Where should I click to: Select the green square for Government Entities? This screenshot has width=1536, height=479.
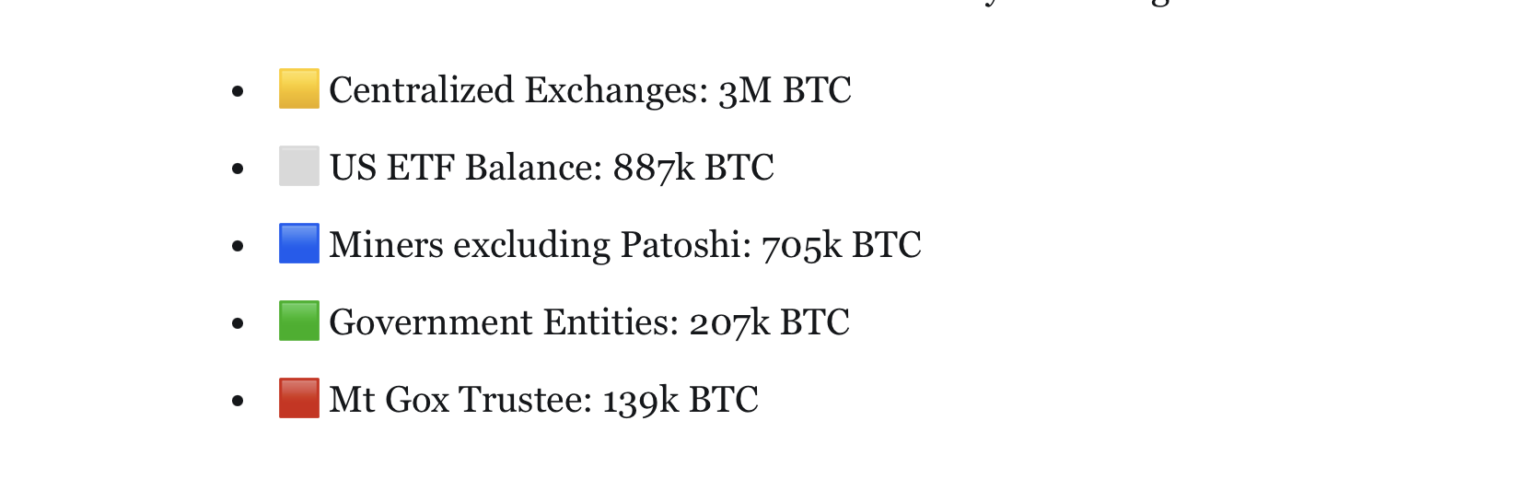click(x=299, y=320)
